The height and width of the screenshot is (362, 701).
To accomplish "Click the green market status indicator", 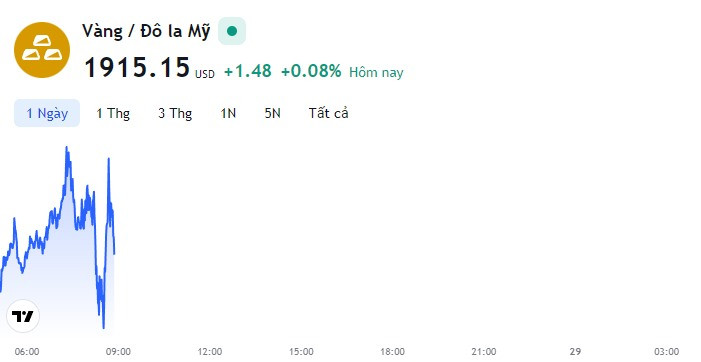I will (x=232, y=31).
